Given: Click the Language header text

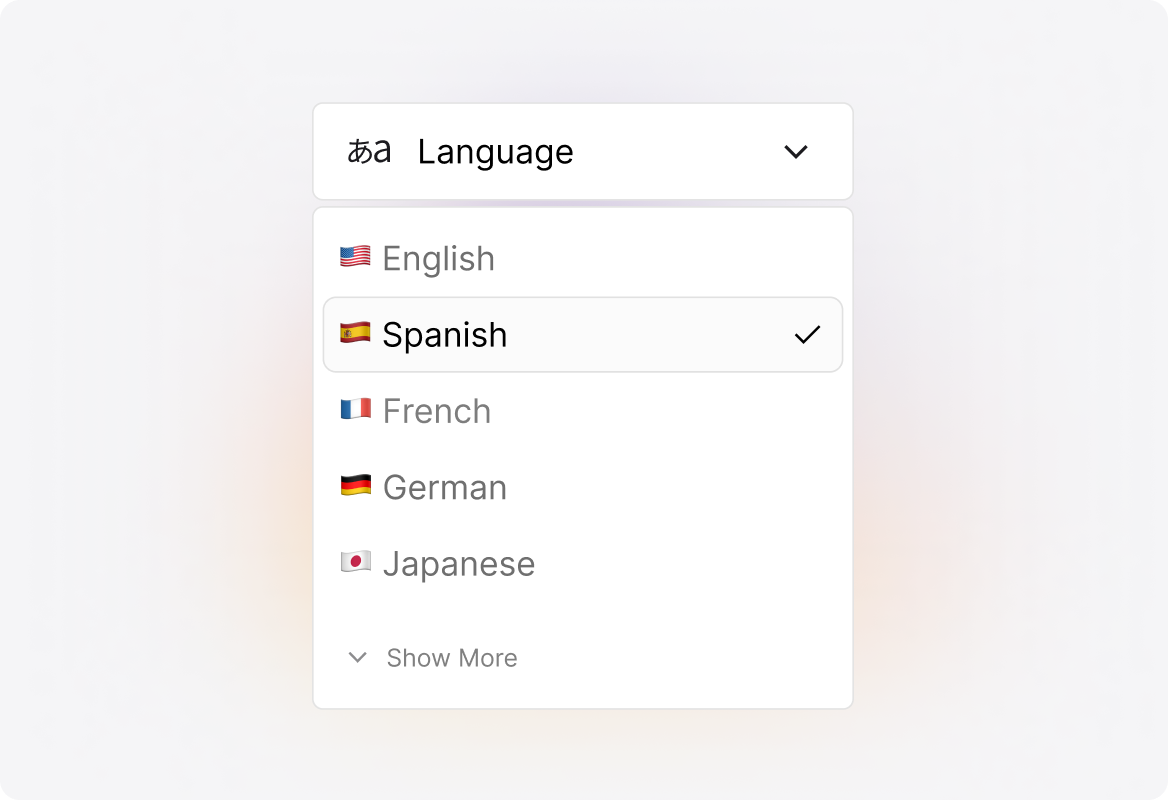Looking at the screenshot, I should 495,151.
